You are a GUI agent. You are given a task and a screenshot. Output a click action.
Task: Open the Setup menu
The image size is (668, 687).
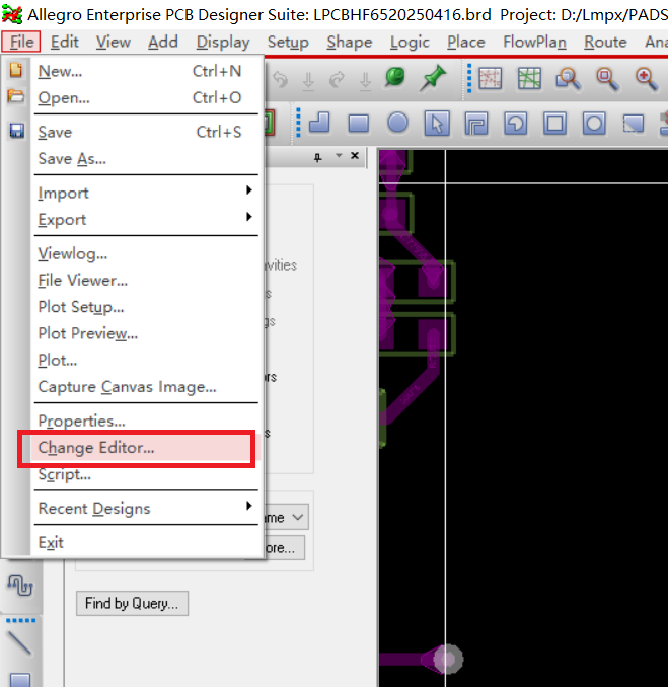pyautogui.click(x=288, y=42)
